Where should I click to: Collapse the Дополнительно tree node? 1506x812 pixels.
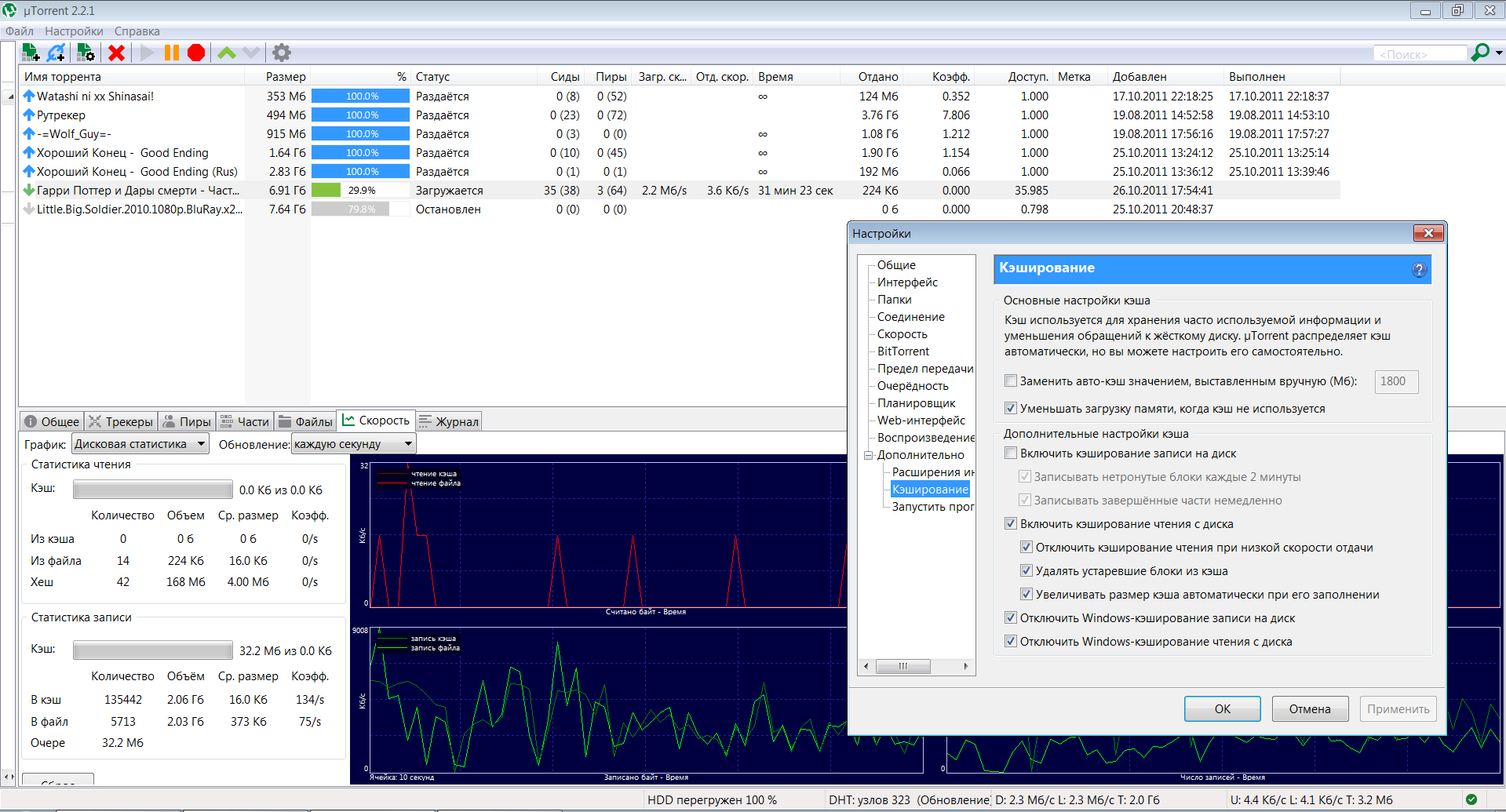pos(868,455)
